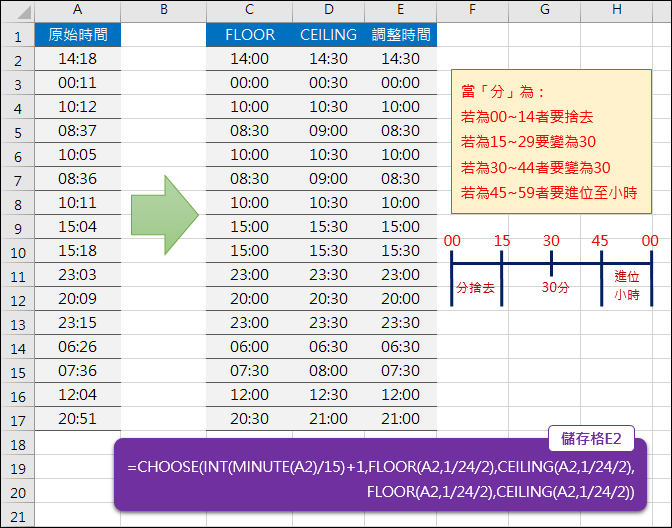
Task: Select column C header
Action: (249, 10)
